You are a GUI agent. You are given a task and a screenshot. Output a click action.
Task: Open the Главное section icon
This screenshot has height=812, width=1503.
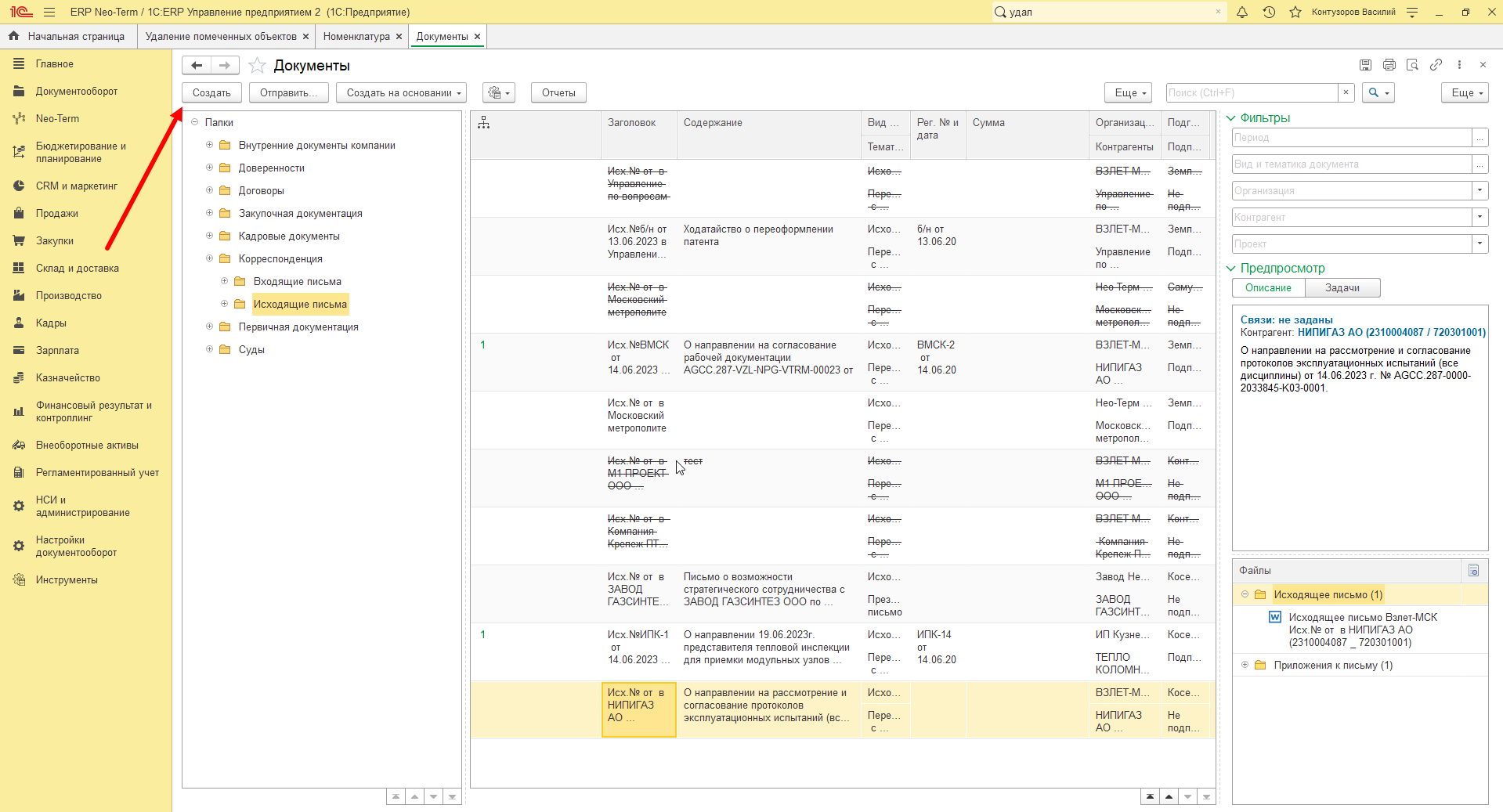(19, 63)
